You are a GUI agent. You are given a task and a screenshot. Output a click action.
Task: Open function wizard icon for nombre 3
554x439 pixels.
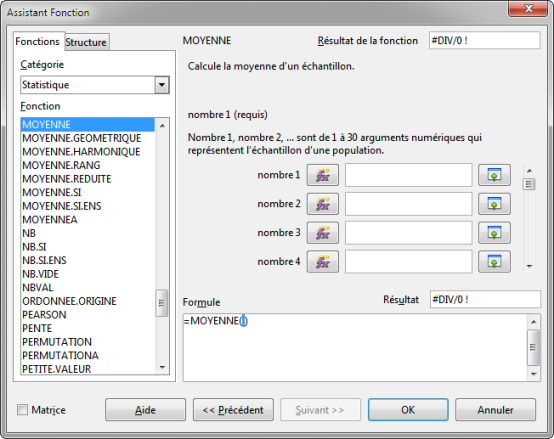tap(323, 233)
